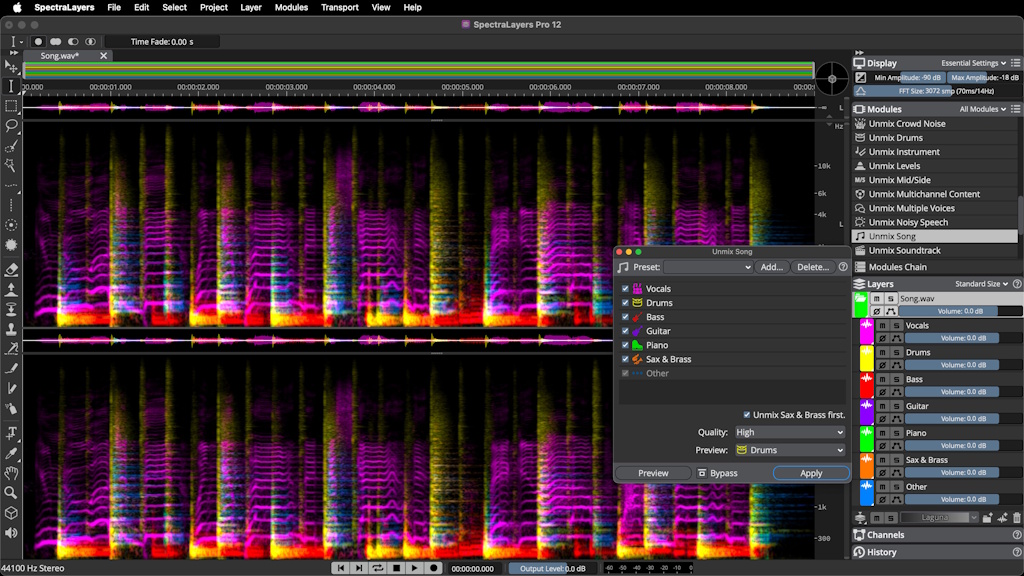Click the History panel help icon
1024x576 pixels.
(x=1017, y=552)
